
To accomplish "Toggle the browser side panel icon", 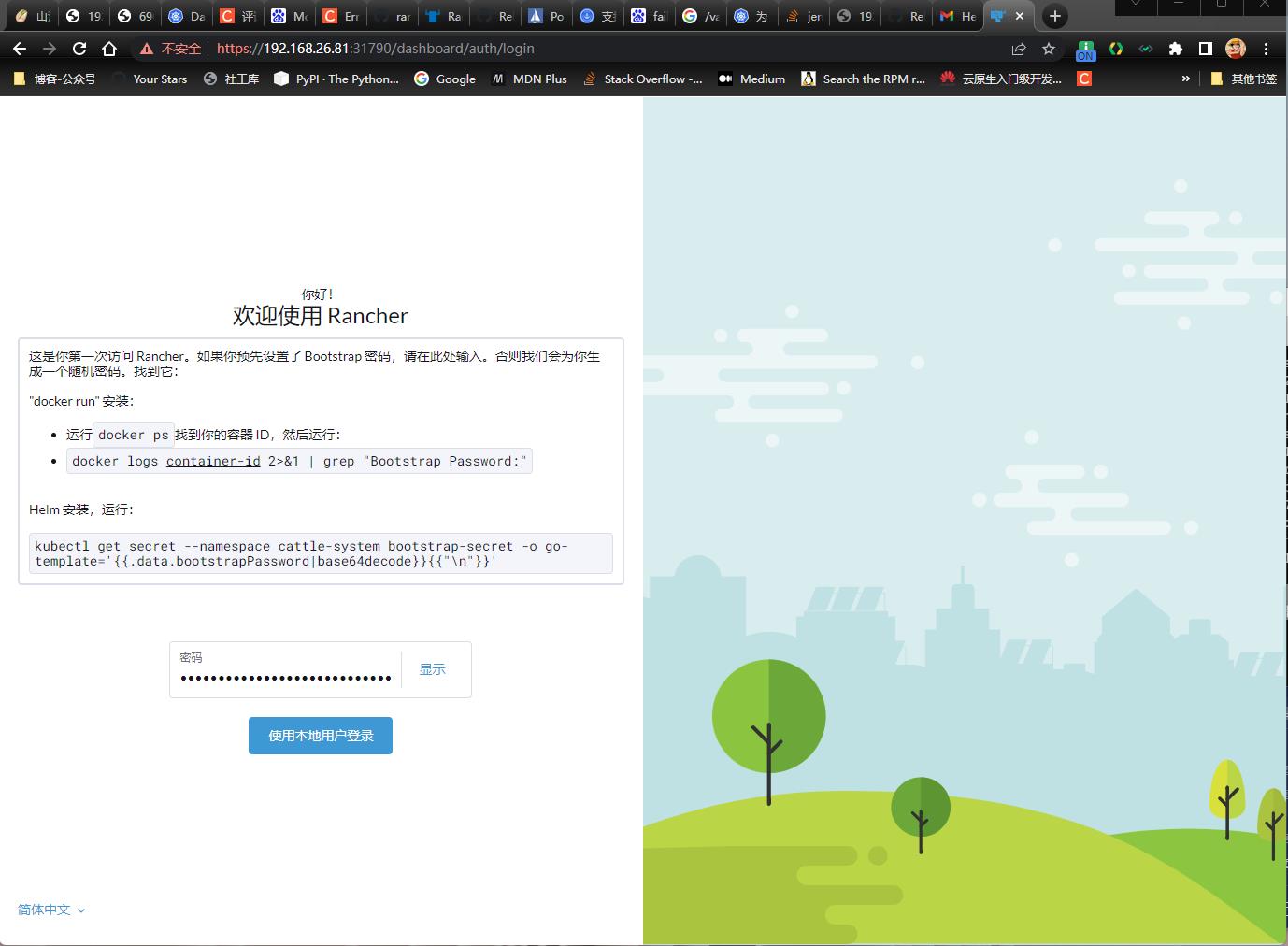I will pyautogui.click(x=1206, y=49).
